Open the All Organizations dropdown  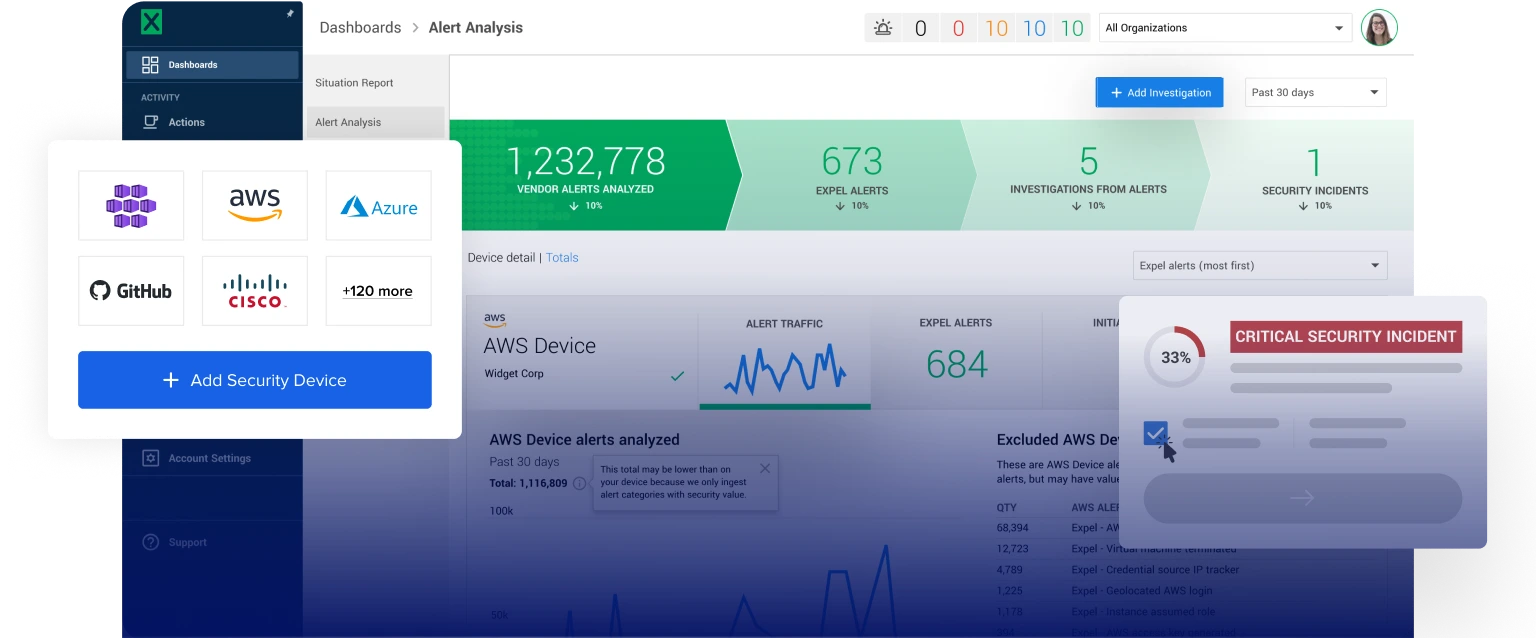(x=1225, y=28)
